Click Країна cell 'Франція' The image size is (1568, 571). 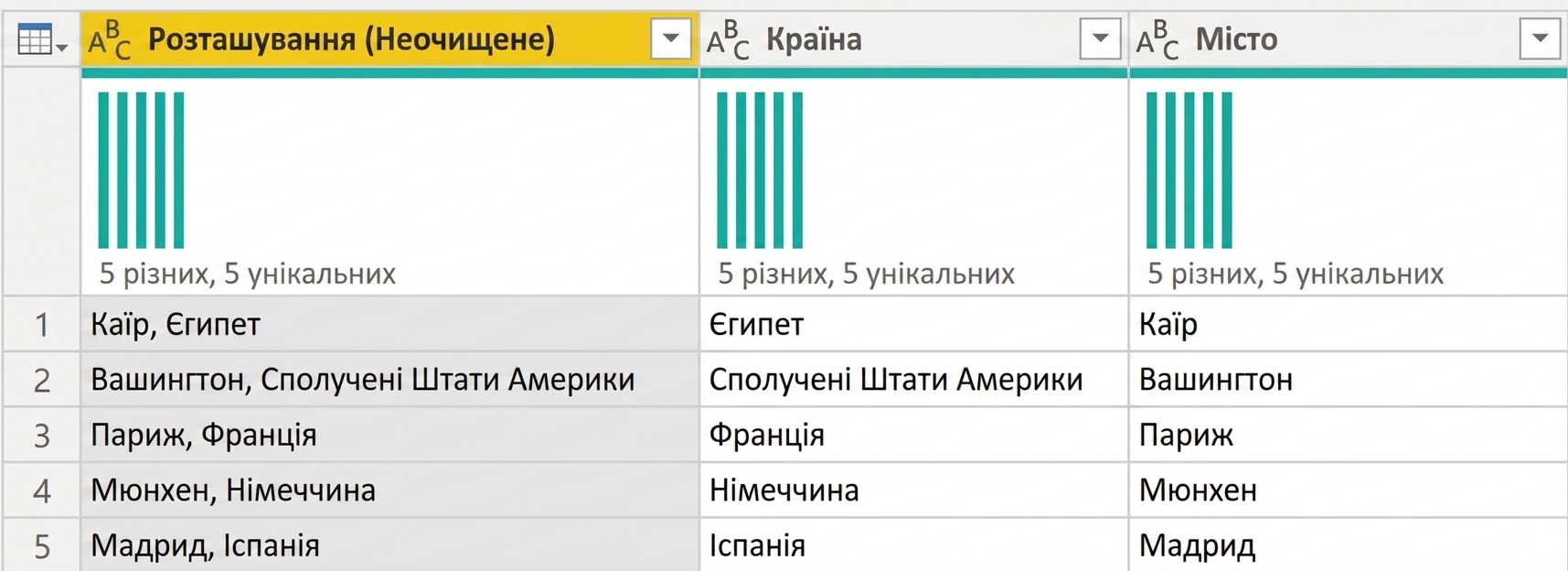click(914, 436)
